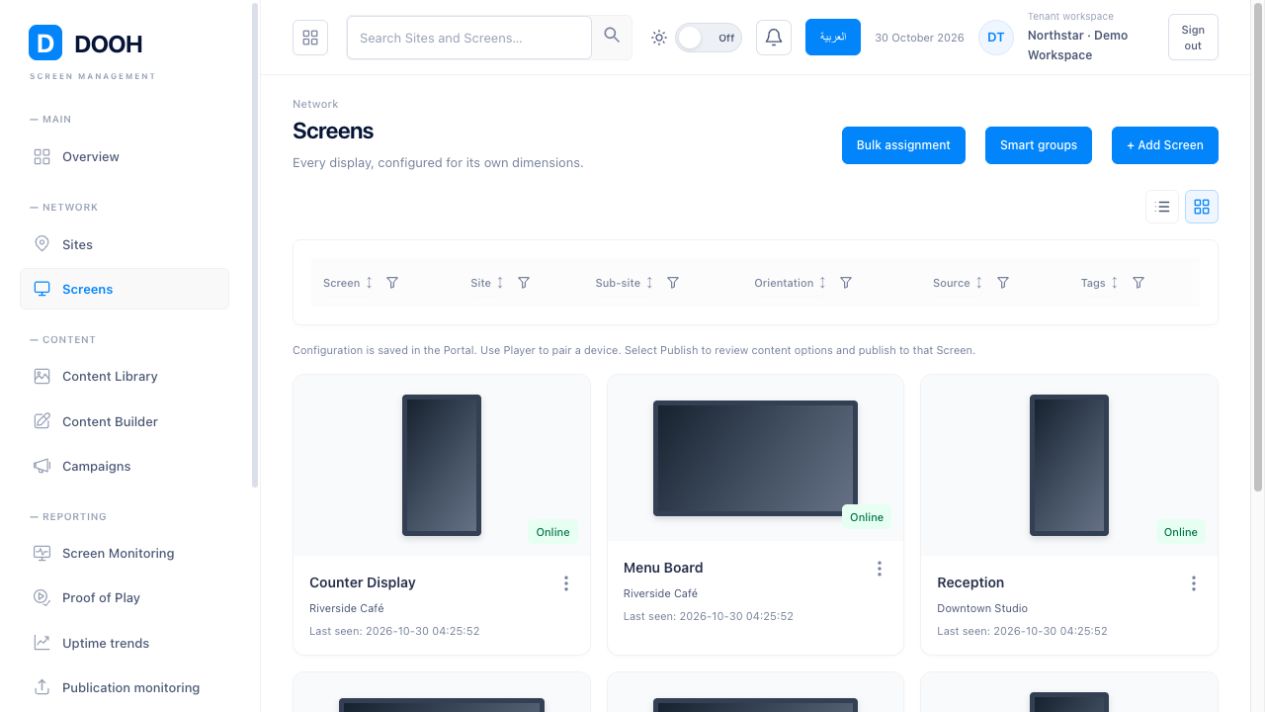Filter the Sub-site column

pos(673,283)
